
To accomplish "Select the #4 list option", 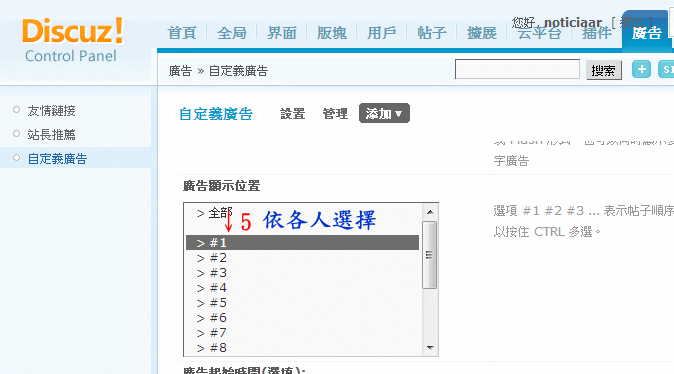I will tap(303, 288).
